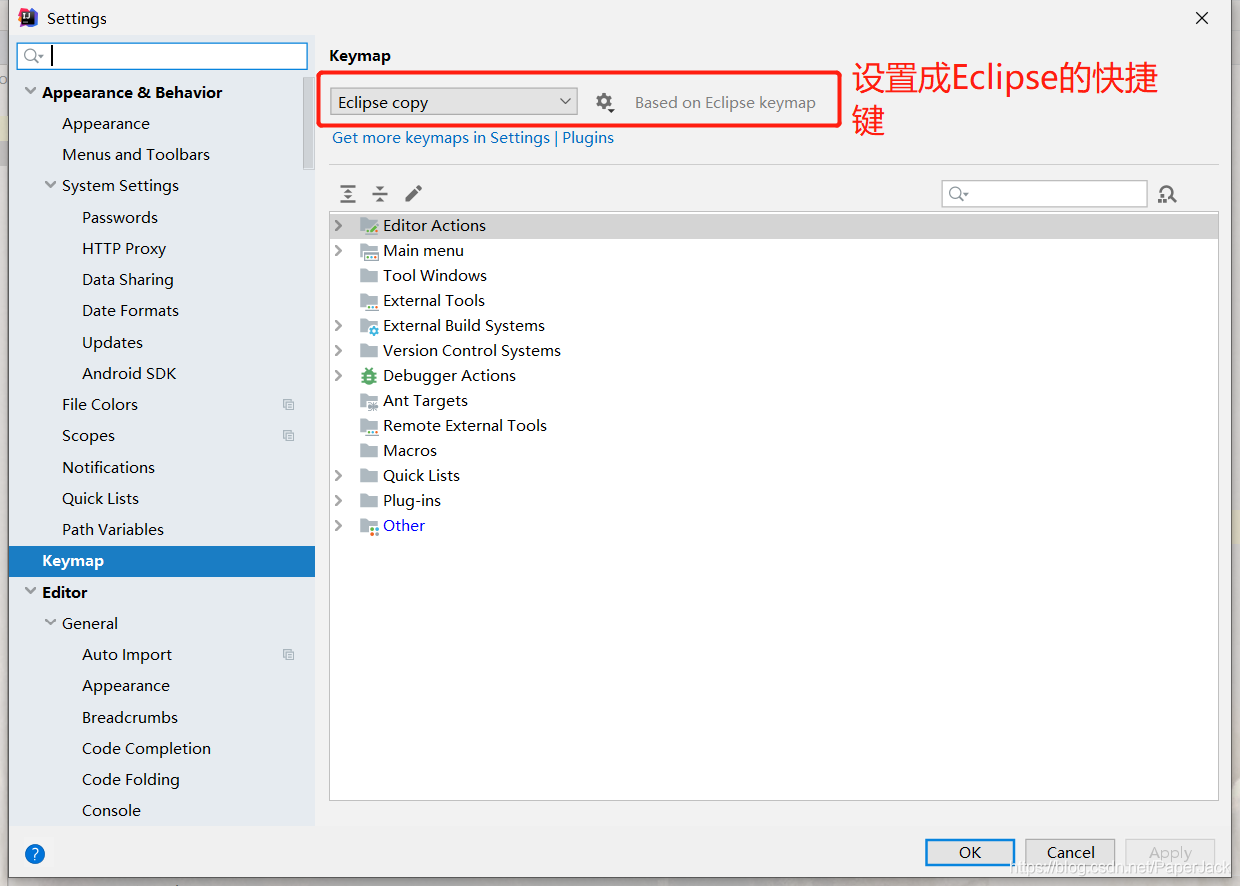Viewport: 1240px width, 886px height.
Task: Click the External Tools folder icon
Action: [x=369, y=301]
